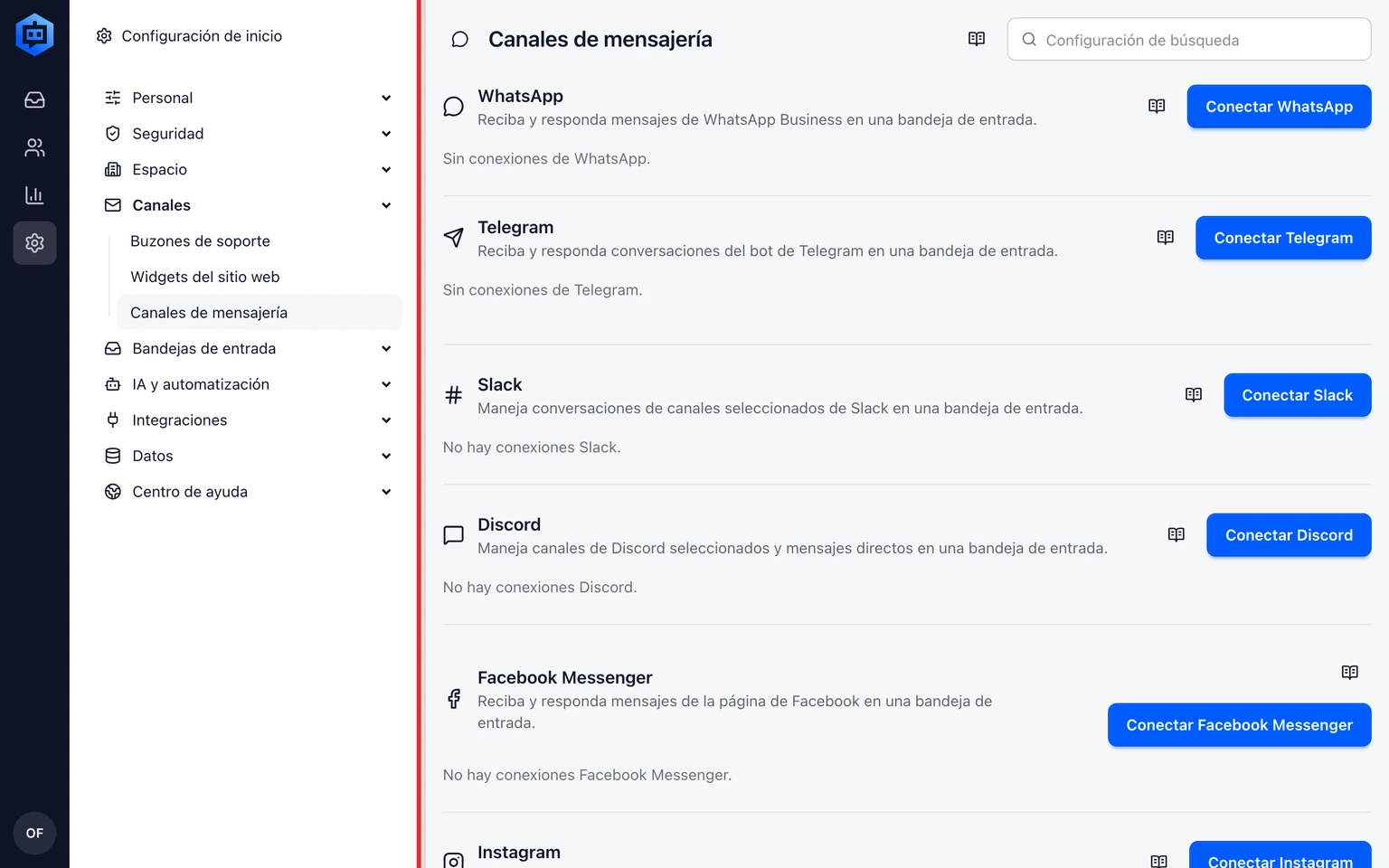The height and width of the screenshot is (868, 1389).
Task: Expand the Datos chevron
Action: [386, 456]
